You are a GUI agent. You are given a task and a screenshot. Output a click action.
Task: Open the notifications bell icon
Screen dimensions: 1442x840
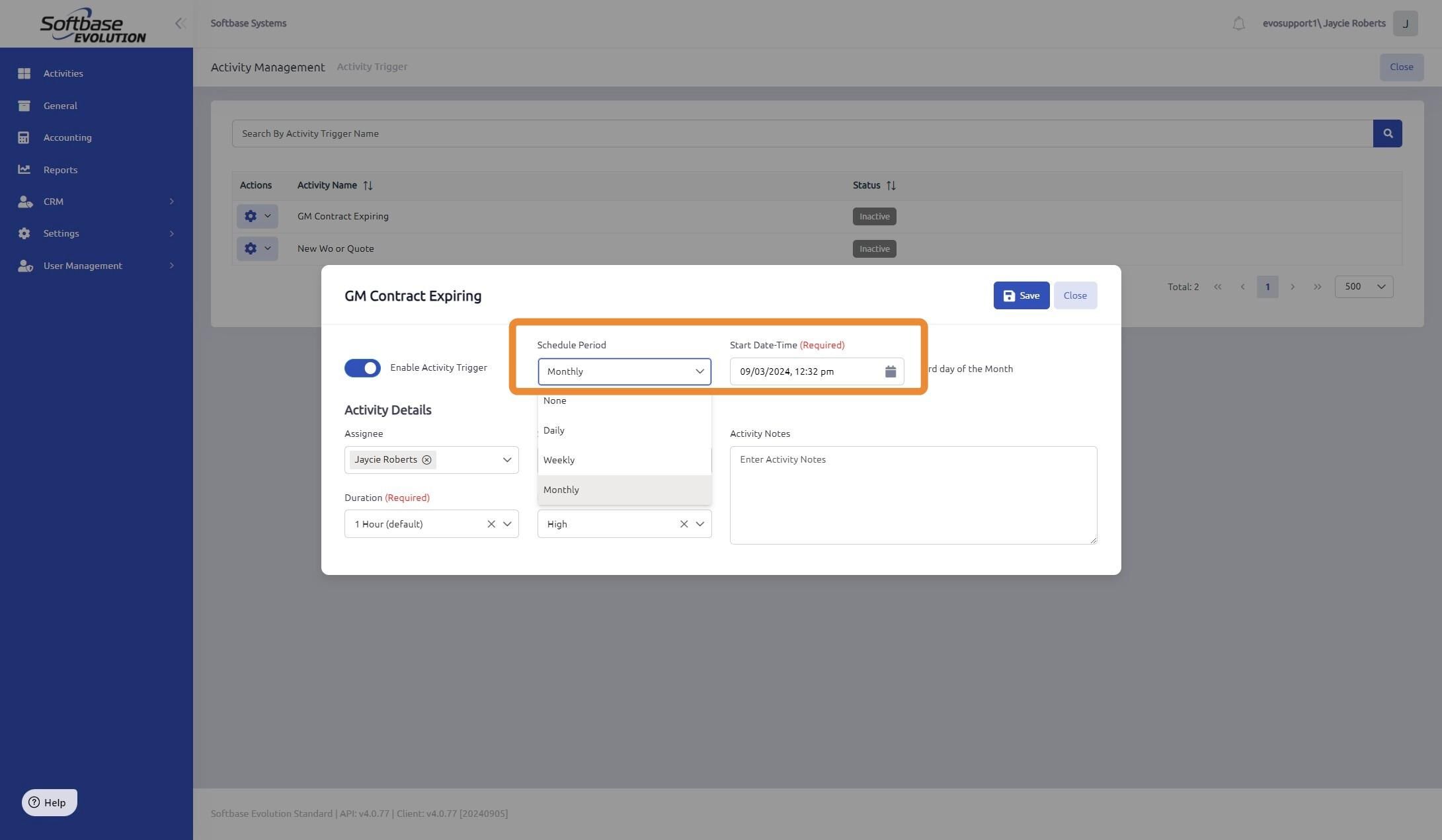[x=1238, y=24]
